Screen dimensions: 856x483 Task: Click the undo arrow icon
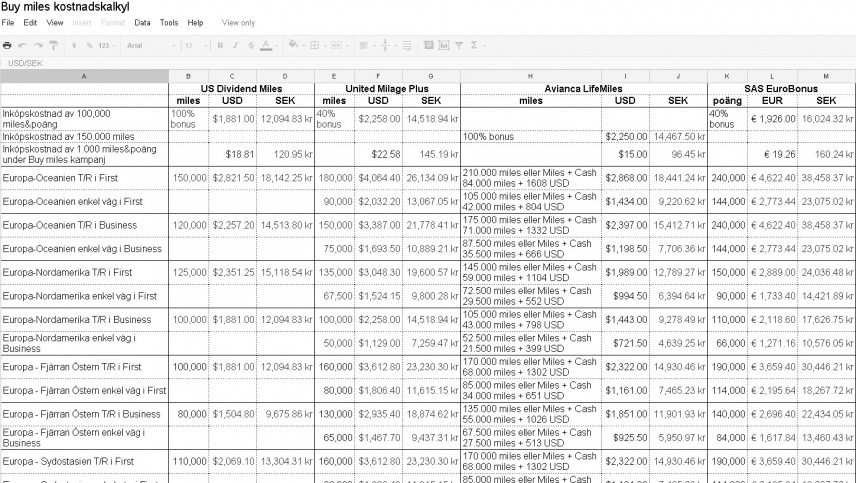click(x=23, y=45)
